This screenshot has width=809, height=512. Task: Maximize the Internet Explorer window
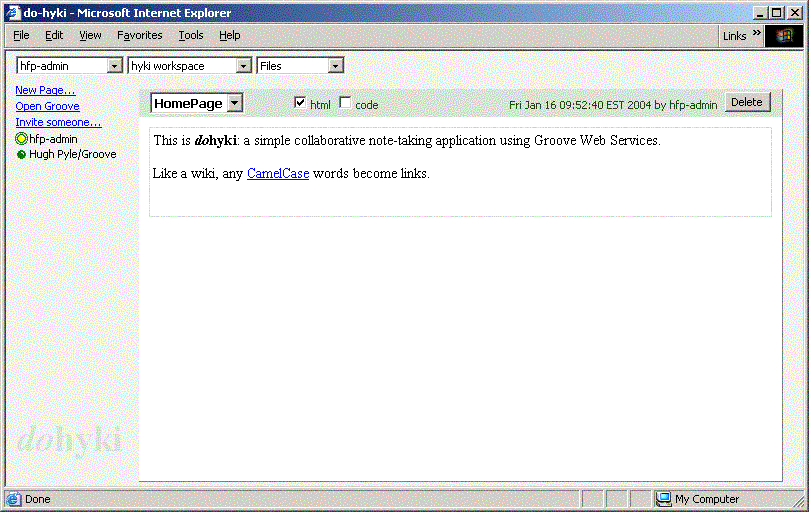[x=776, y=13]
